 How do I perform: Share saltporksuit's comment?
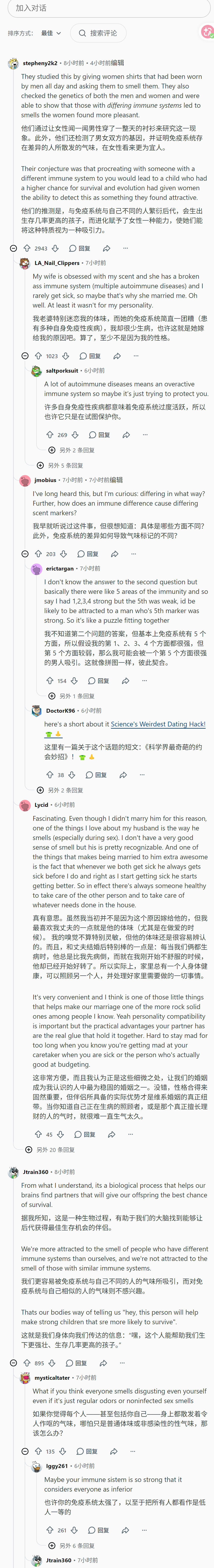(126, 435)
